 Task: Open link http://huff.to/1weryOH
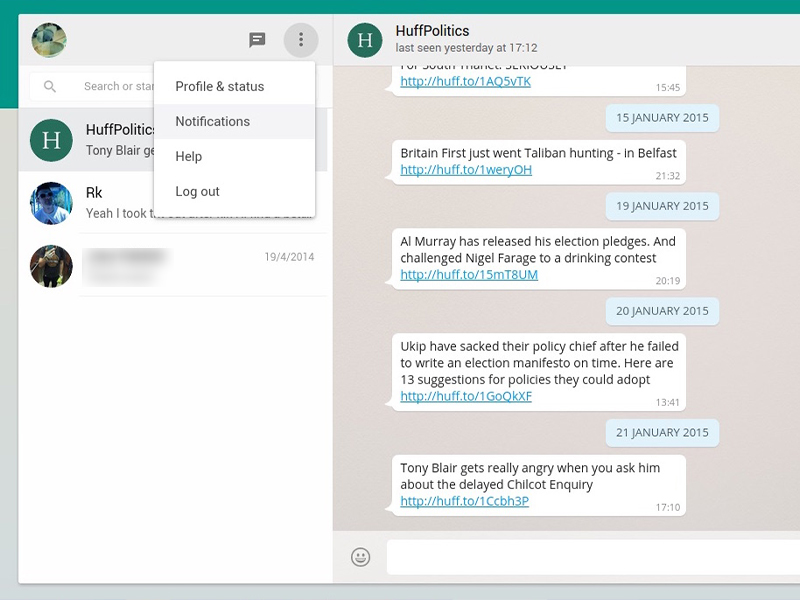click(x=466, y=170)
